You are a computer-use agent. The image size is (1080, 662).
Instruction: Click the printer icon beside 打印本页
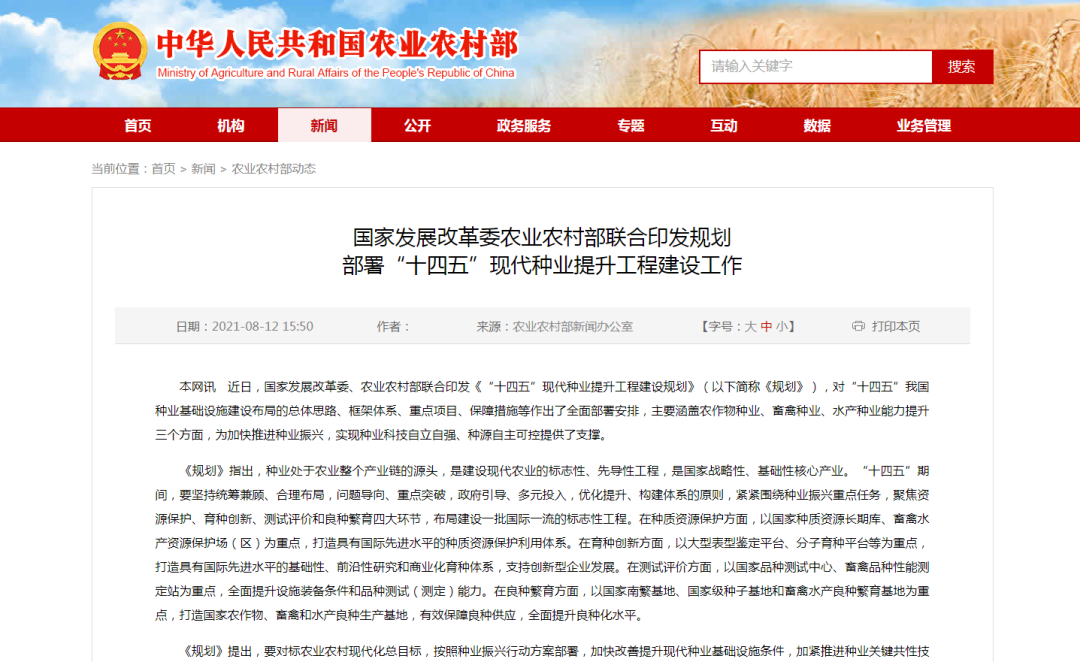[856, 326]
